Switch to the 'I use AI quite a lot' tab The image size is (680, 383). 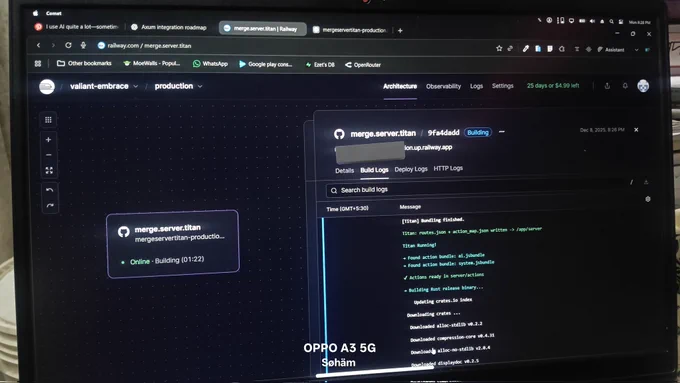[77, 26]
